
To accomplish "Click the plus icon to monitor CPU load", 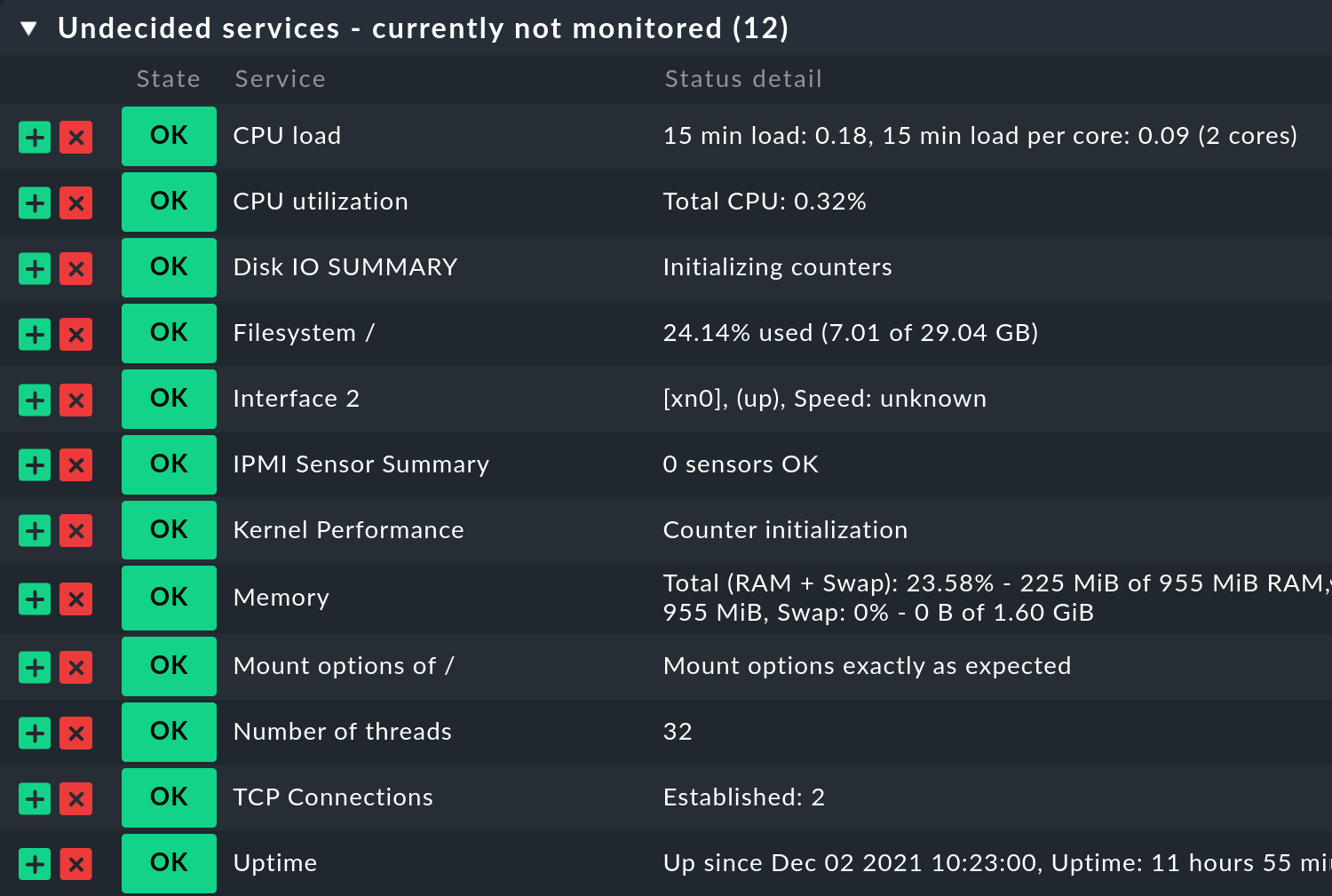I will pyautogui.click(x=35, y=137).
